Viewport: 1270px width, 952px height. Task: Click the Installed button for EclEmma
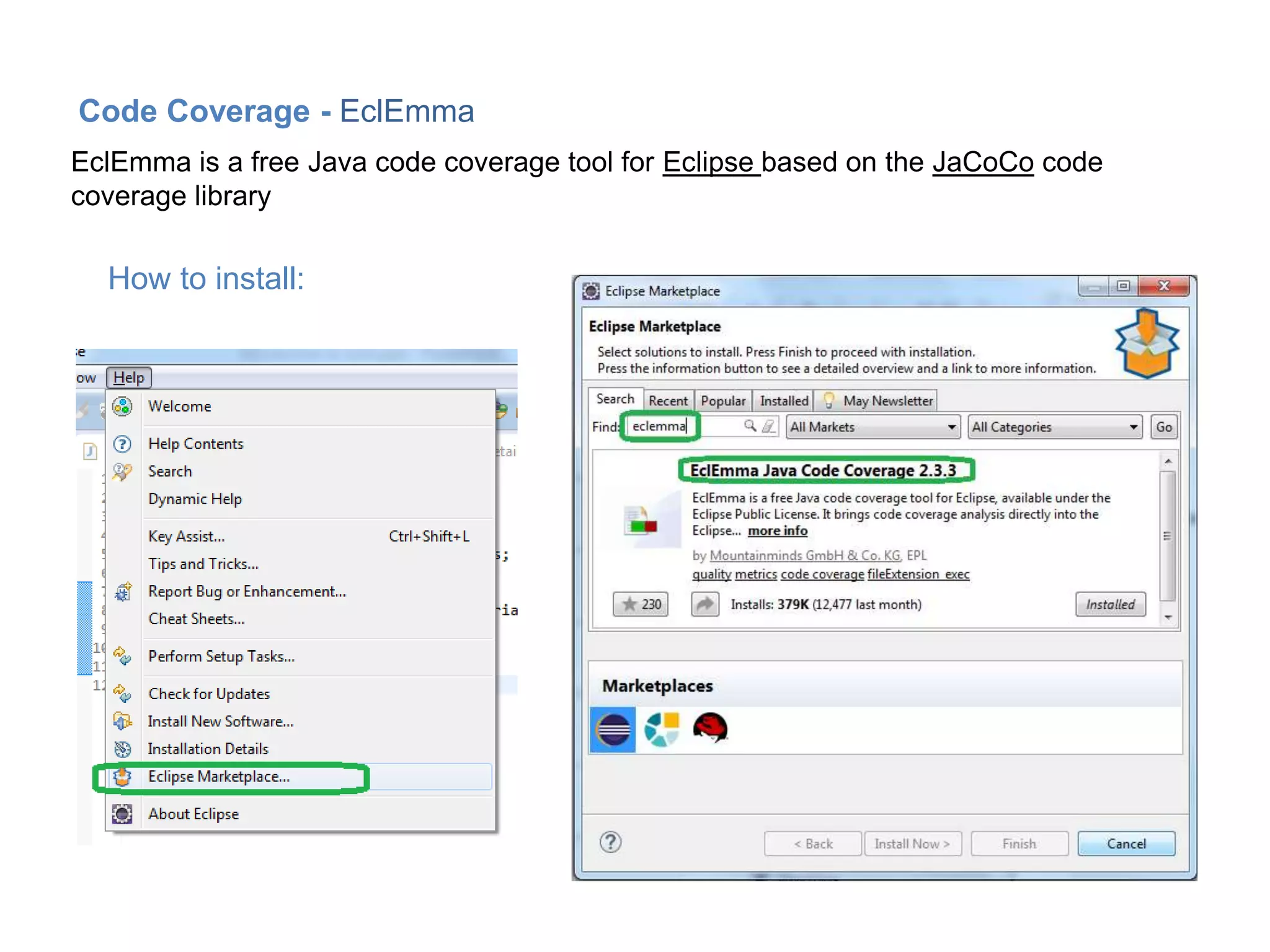coord(1110,604)
